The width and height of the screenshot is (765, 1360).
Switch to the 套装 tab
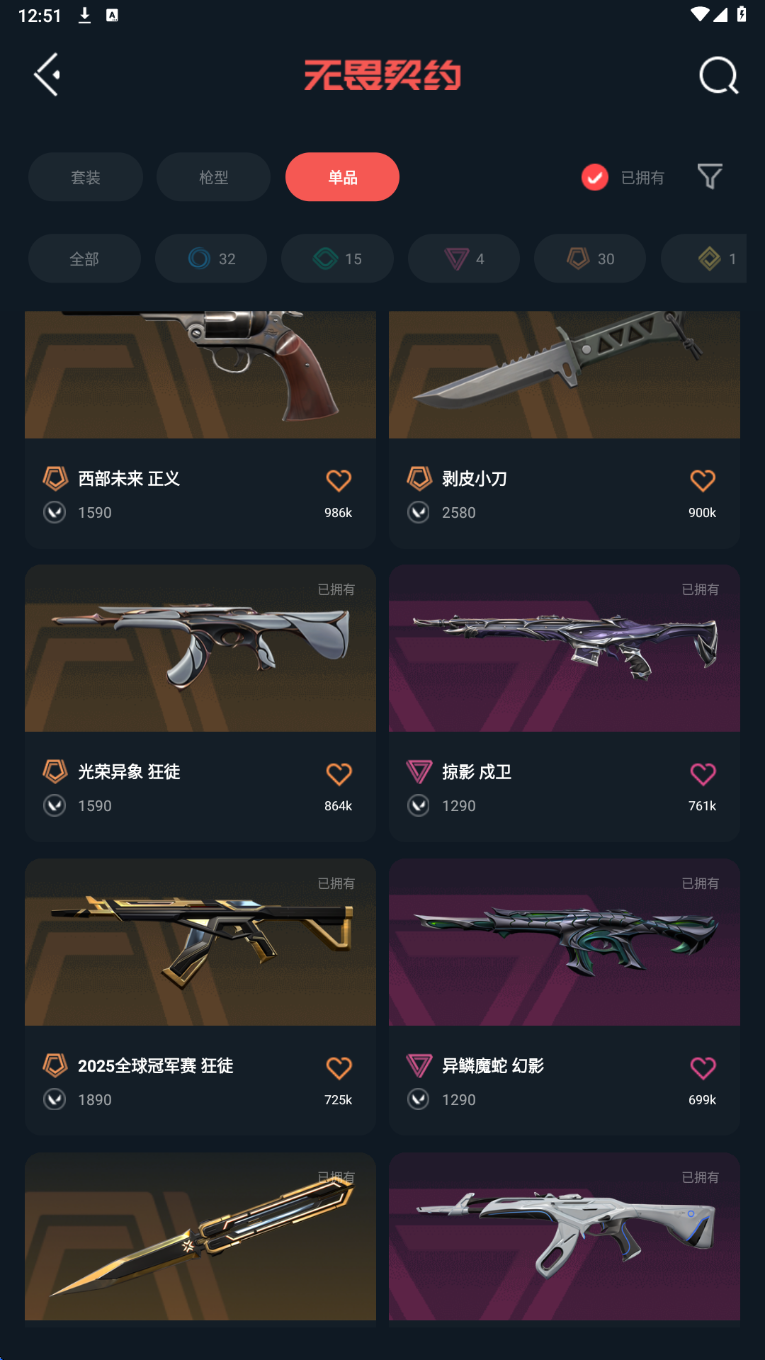[x=85, y=177]
